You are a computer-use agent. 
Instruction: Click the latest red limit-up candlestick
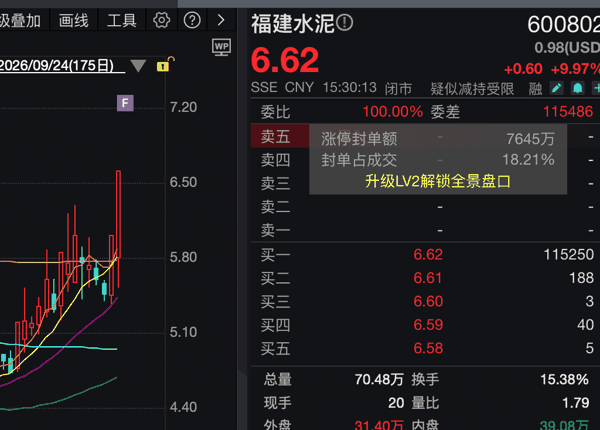click(119, 214)
